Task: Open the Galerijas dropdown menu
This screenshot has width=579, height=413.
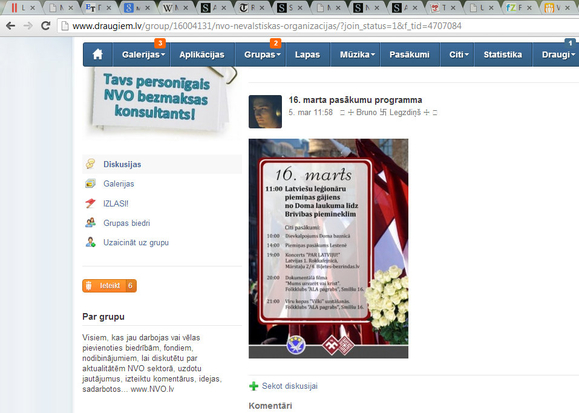Action: (x=143, y=55)
